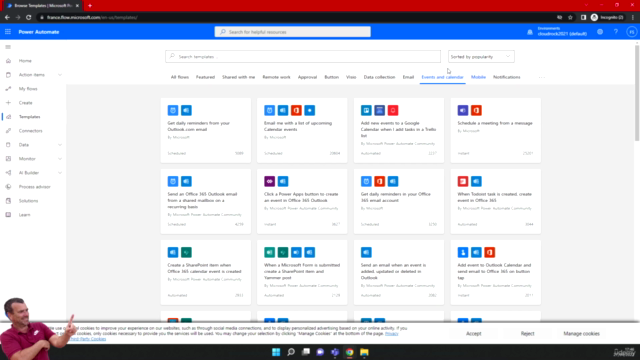Reject the cookies
This screenshot has width=640, height=360.
[x=527, y=333]
